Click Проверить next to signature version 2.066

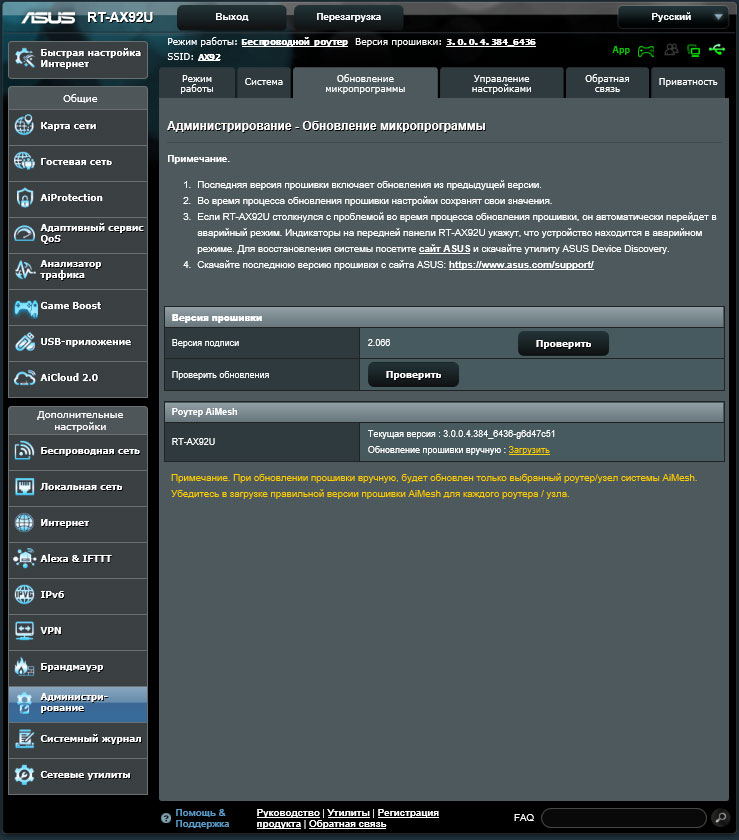pyautogui.click(x=563, y=344)
